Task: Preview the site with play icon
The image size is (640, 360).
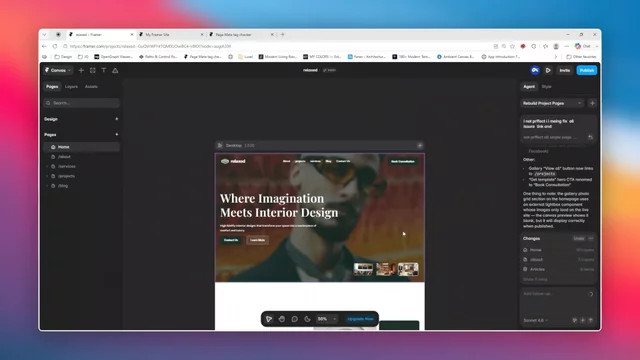Action: tap(548, 70)
